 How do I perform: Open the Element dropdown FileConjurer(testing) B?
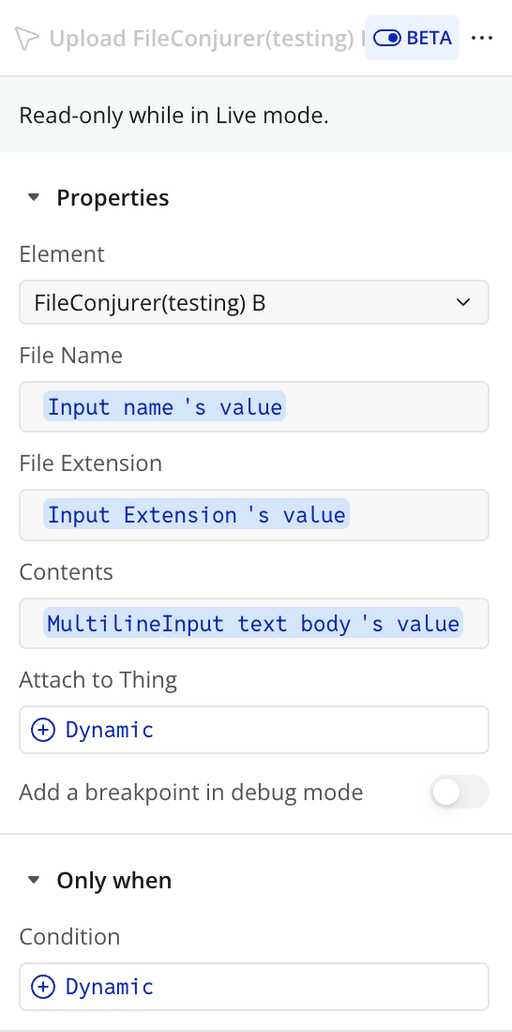coord(254,303)
